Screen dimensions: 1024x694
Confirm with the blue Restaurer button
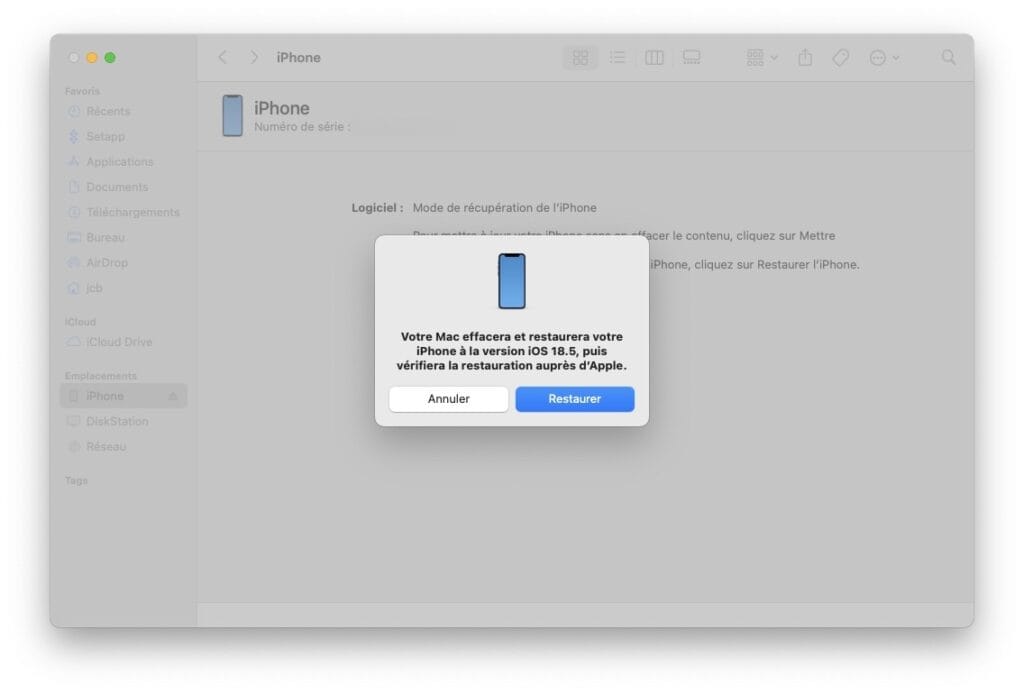click(x=575, y=399)
